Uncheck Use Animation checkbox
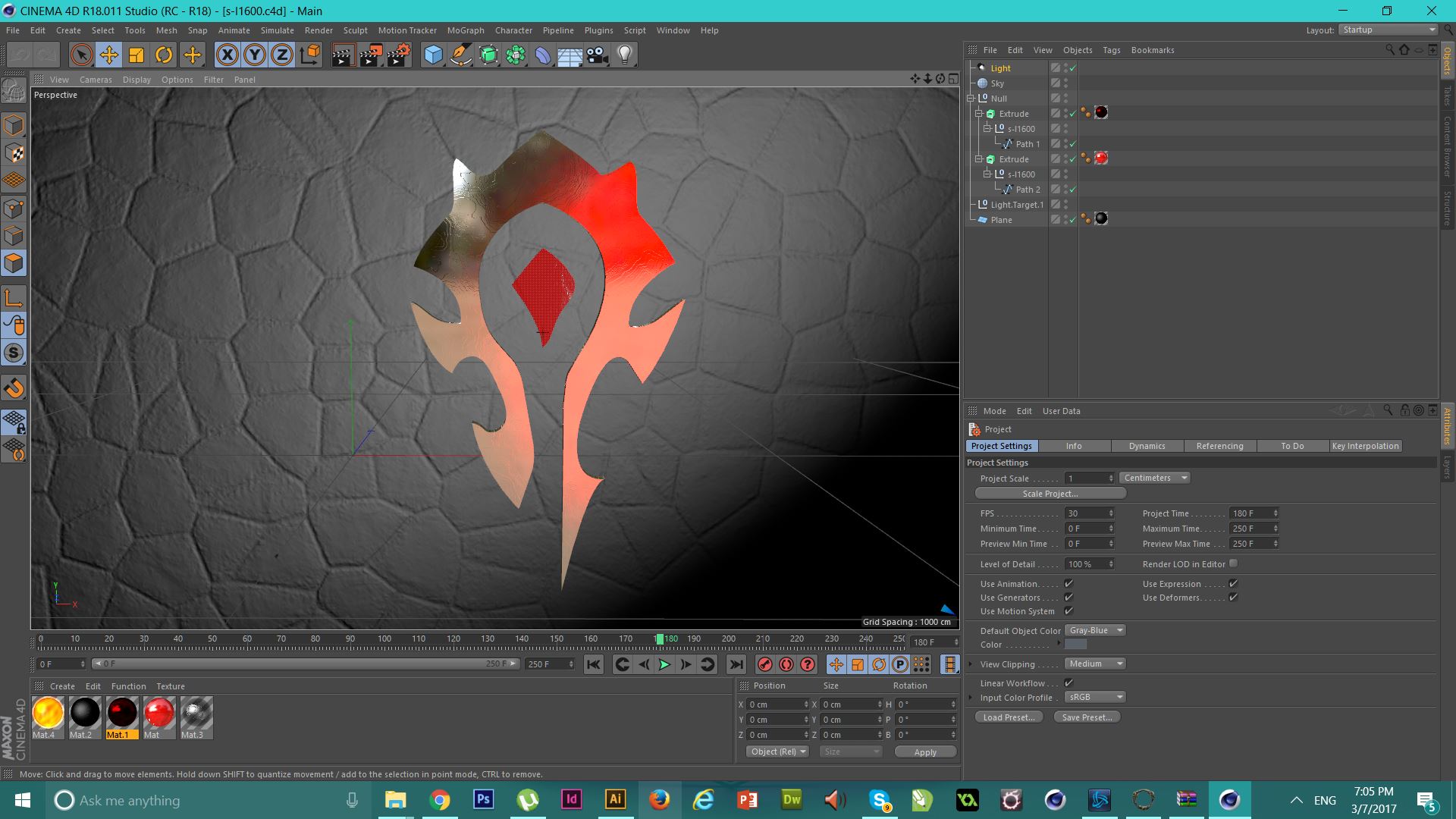Screen dimensions: 1456x819 (1068, 583)
